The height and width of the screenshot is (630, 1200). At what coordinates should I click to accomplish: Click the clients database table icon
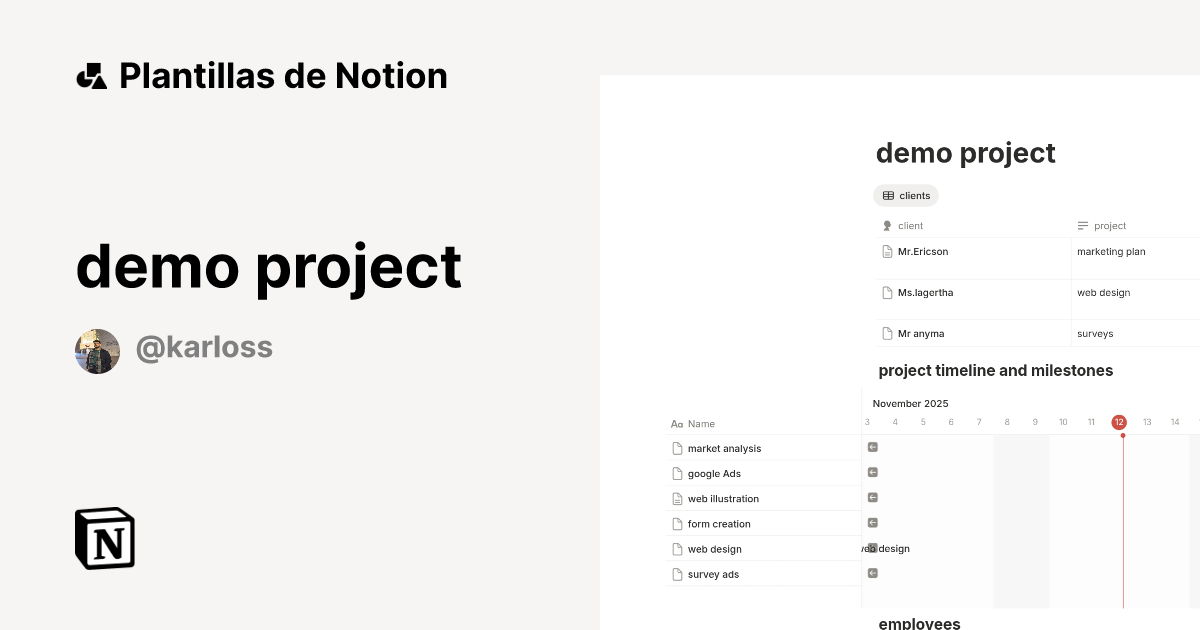tap(888, 195)
